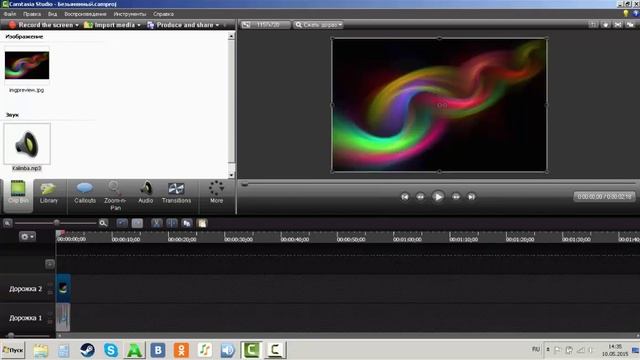Screen dimensions: 640x360
Task: Open the VK icon on the taskbar
Action: [x=158, y=350]
